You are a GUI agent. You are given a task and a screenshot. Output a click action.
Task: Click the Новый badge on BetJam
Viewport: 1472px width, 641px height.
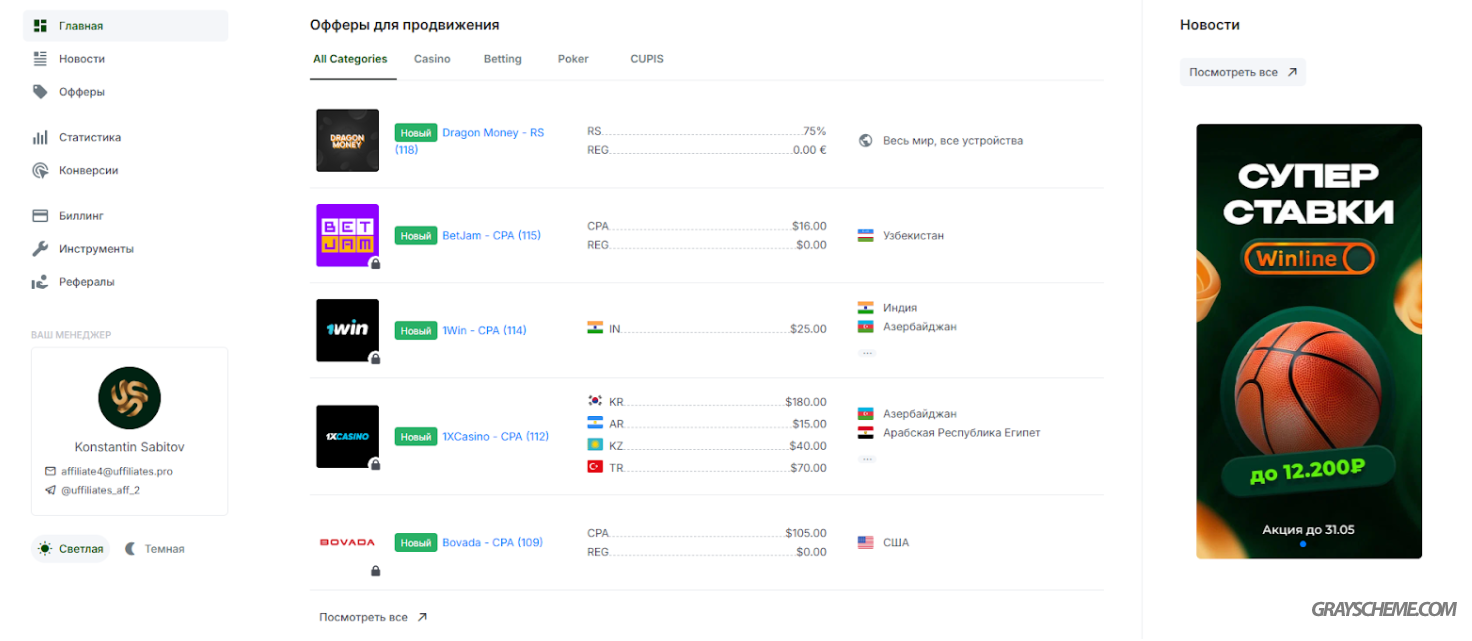416,236
